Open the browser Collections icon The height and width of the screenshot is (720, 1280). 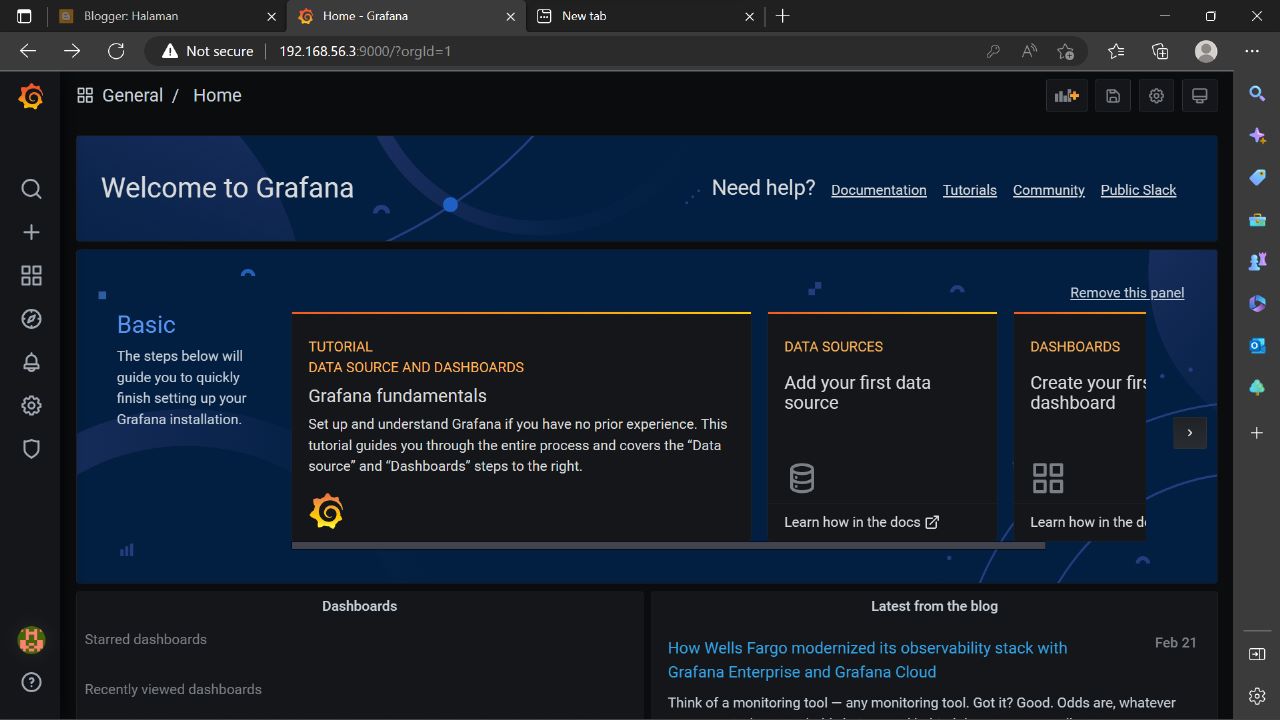click(1160, 51)
